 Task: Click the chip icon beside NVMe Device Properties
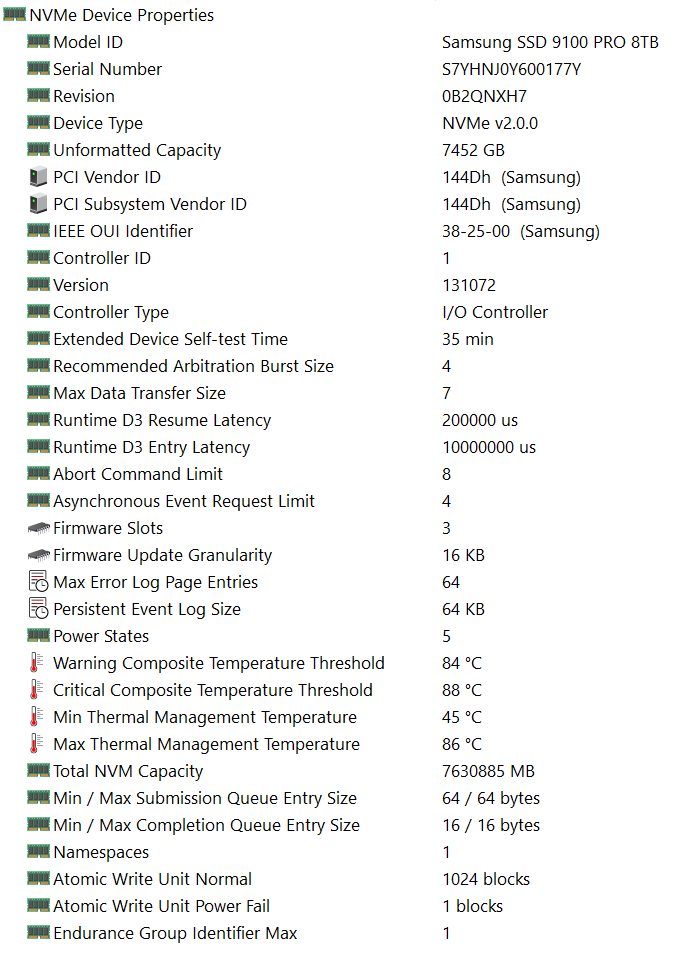pos(14,15)
